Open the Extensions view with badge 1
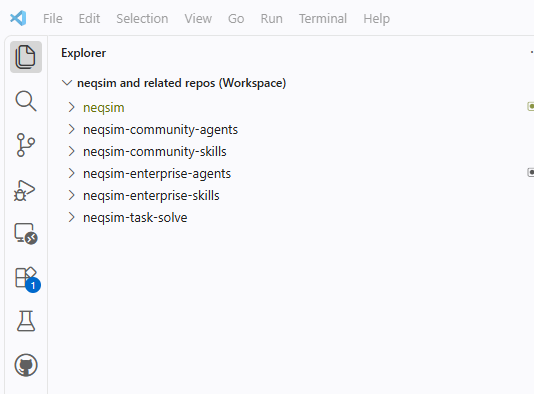This screenshot has height=394, width=534. pyautogui.click(x=27, y=279)
